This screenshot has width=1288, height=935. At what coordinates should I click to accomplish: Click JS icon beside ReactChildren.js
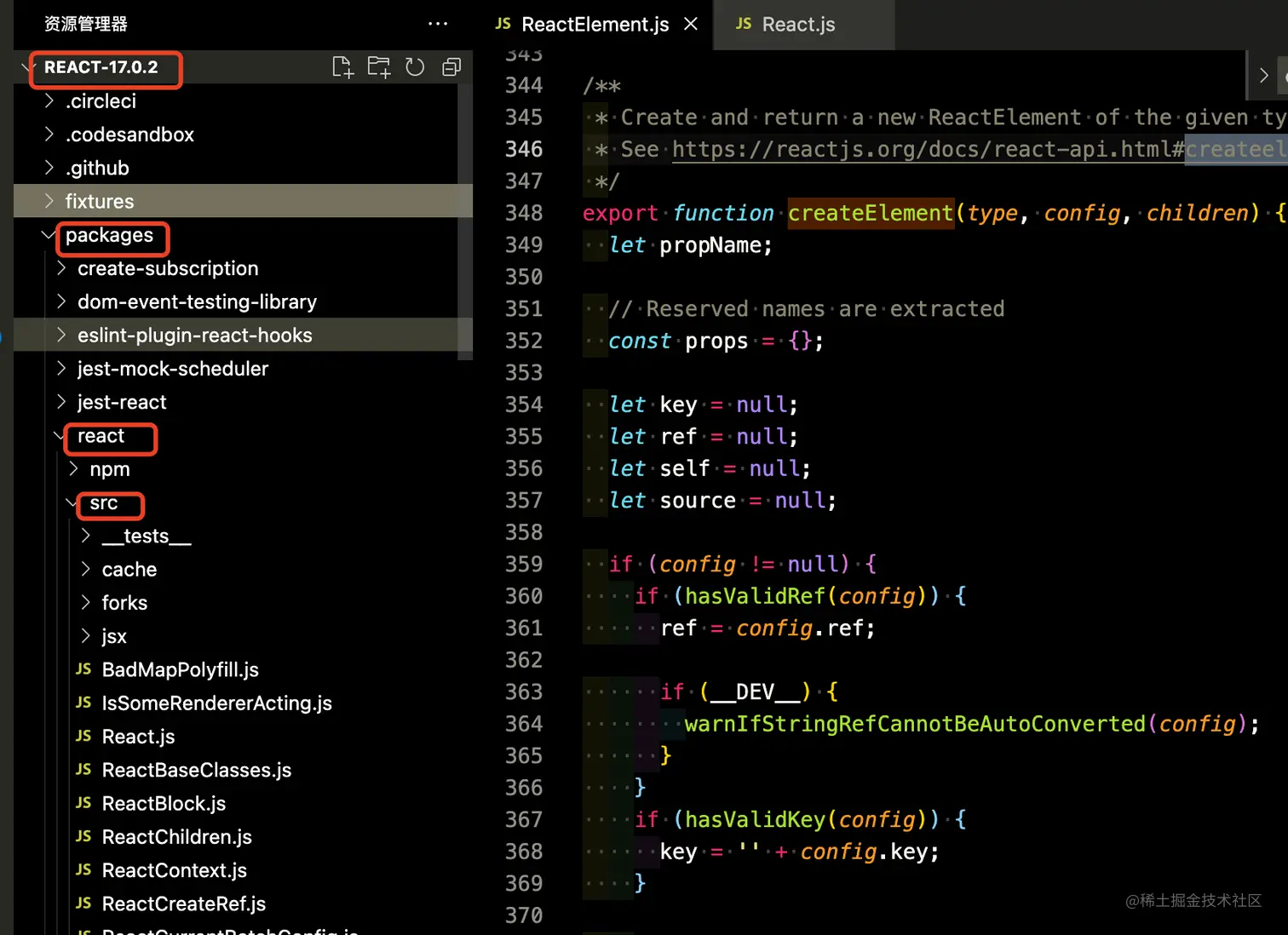pos(83,836)
